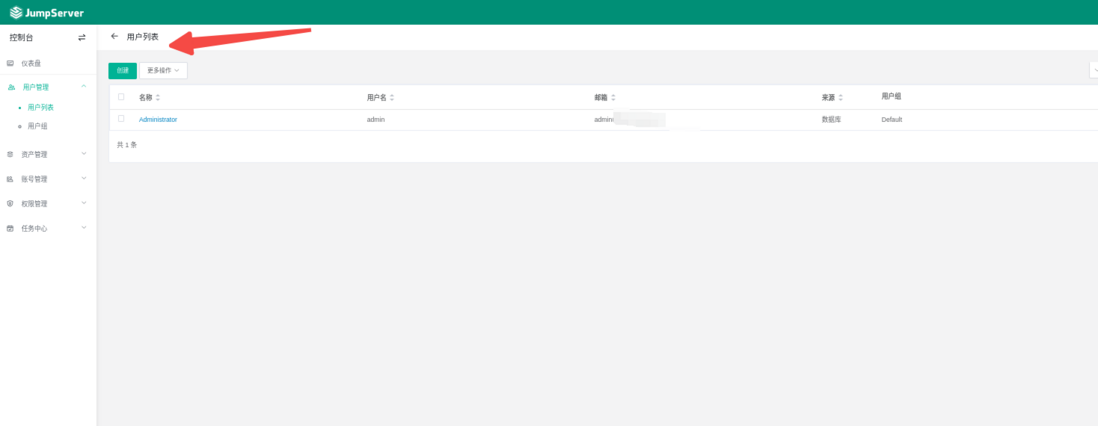The height and width of the screenshot is (426, 1098).
Task: Click the 数据库 source cell
Action: [831, 120]
